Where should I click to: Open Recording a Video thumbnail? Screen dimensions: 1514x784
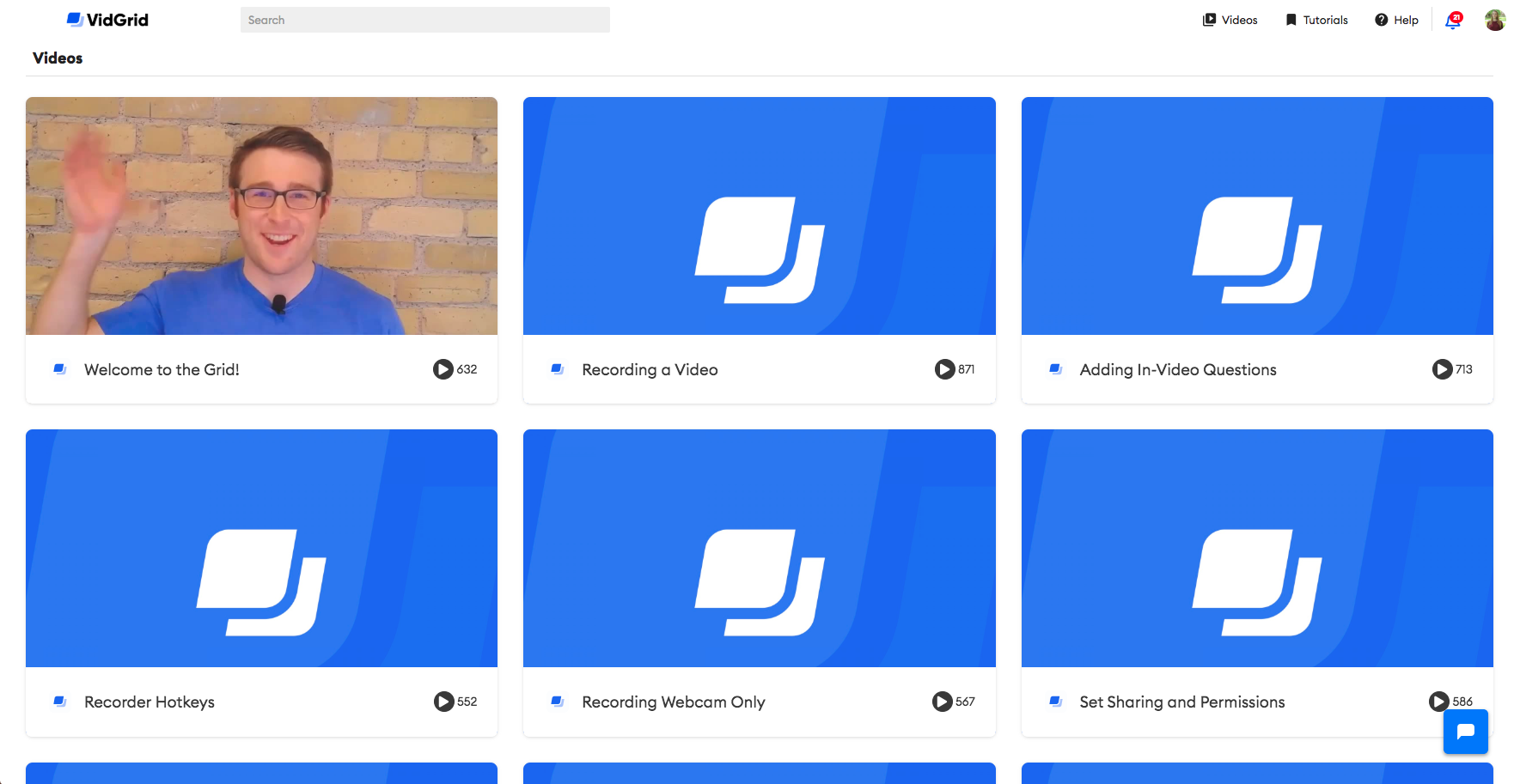pos(760,216)
